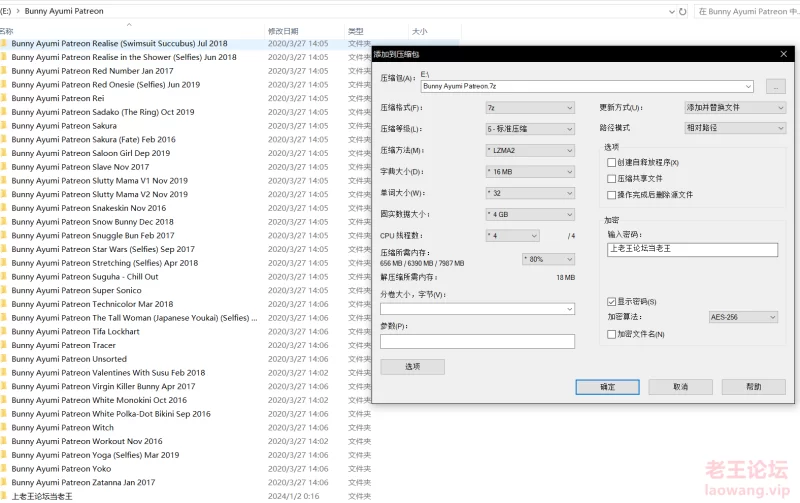800x503 pixels.
Task: Uncheck the show password checkbox
Action: pos(611,302)
